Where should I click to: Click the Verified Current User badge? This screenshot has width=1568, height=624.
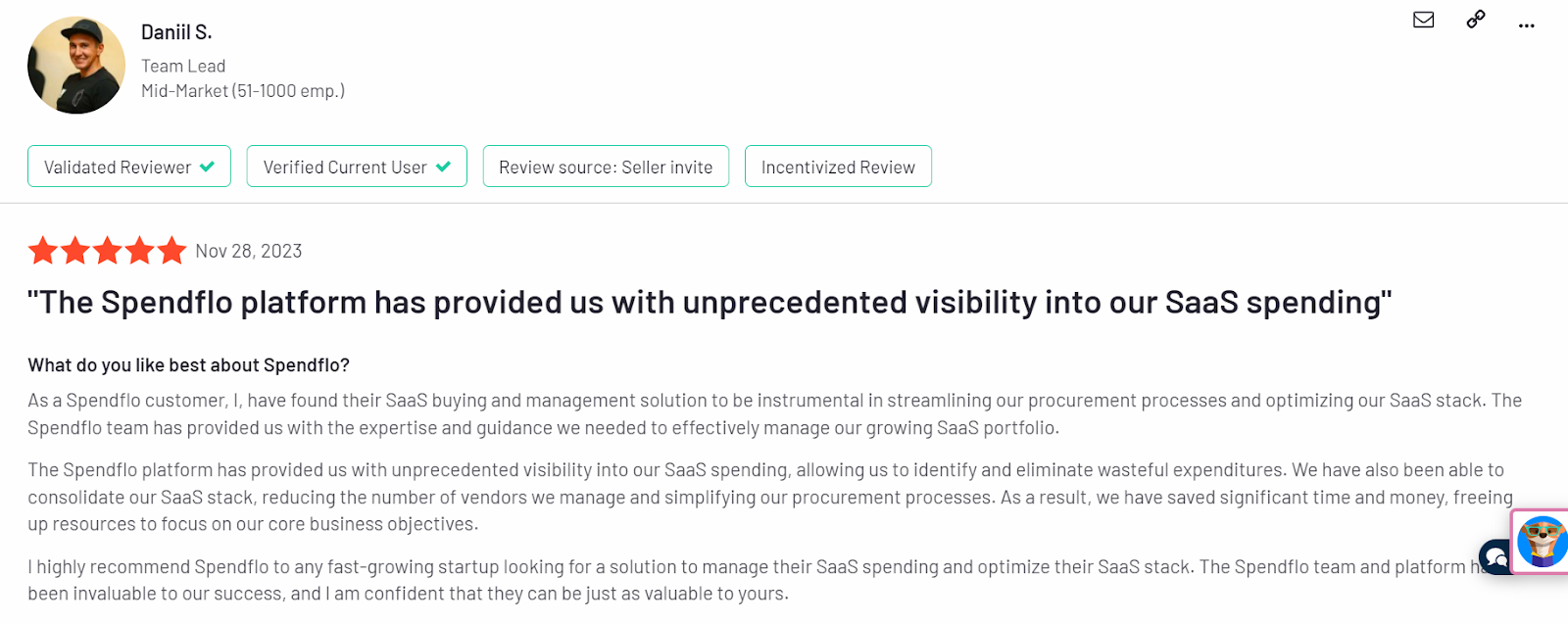(356, 167)
